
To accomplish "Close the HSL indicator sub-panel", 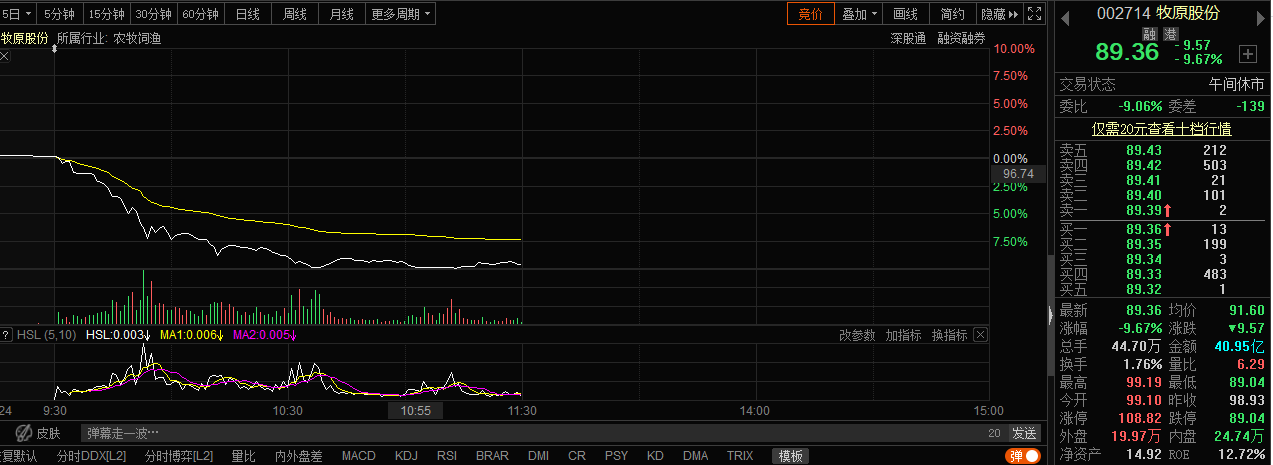I will point(980,335).
